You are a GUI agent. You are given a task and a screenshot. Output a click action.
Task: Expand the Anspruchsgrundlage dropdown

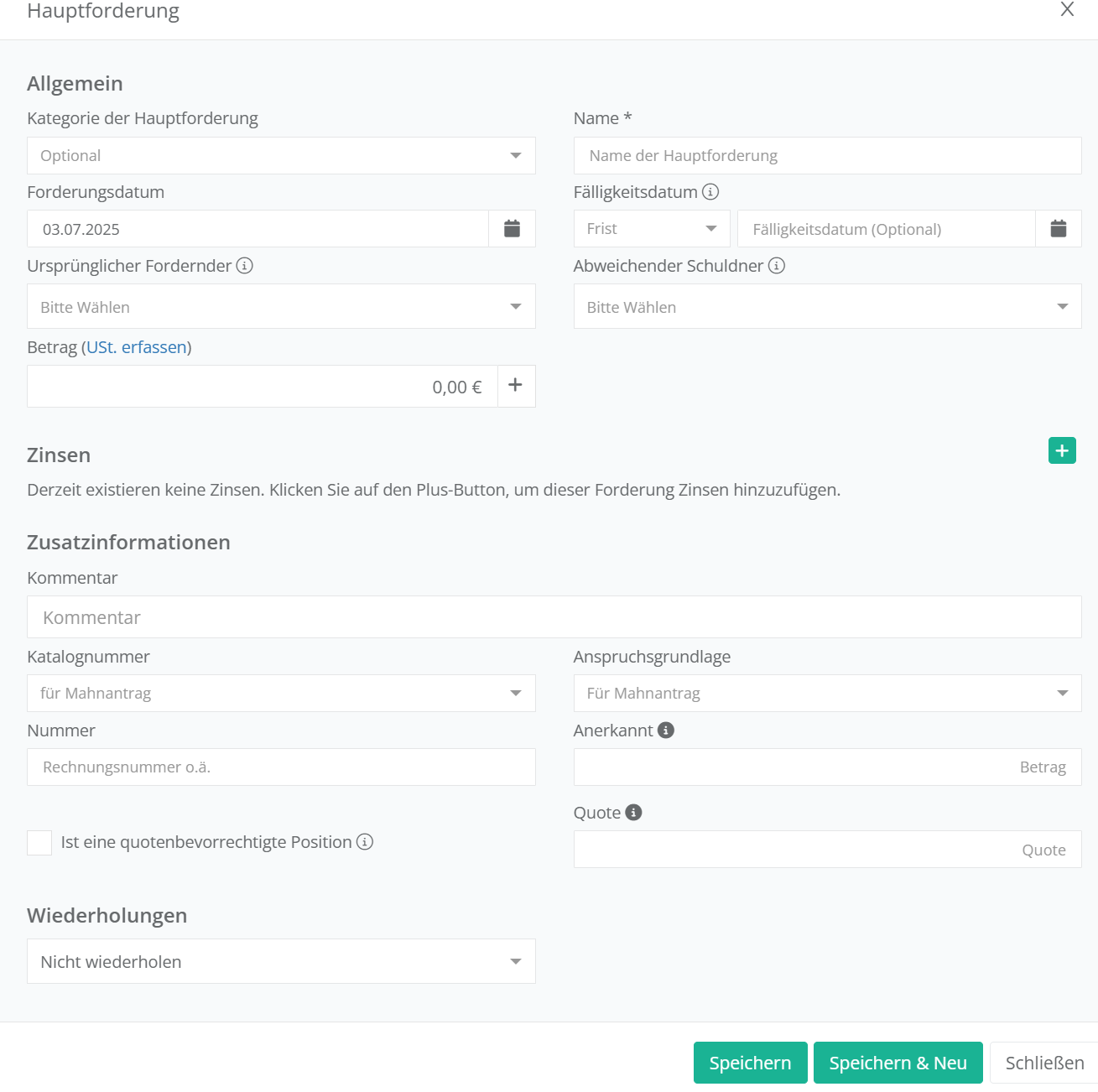tap(827, 694)
